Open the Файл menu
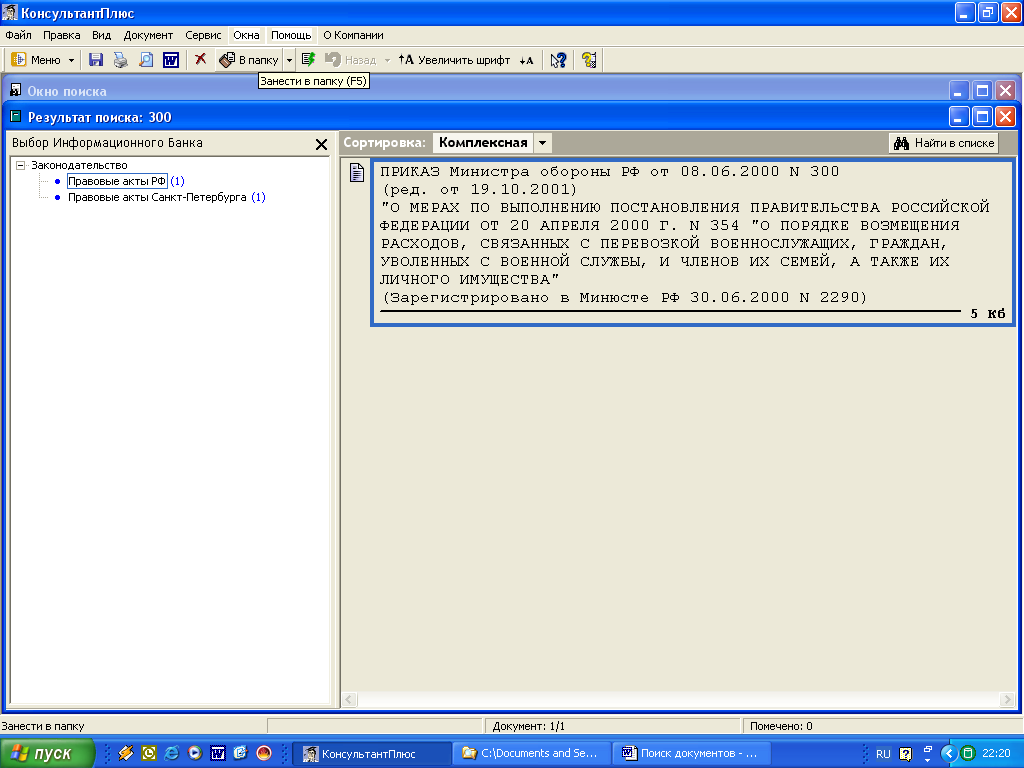 point(18,35)
